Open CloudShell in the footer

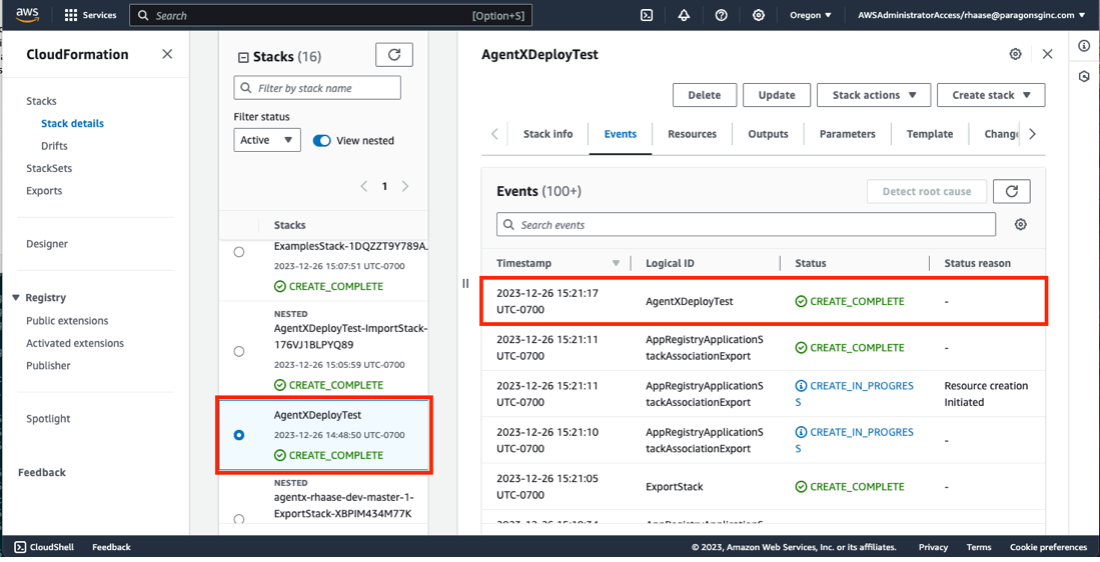point(44,547)
